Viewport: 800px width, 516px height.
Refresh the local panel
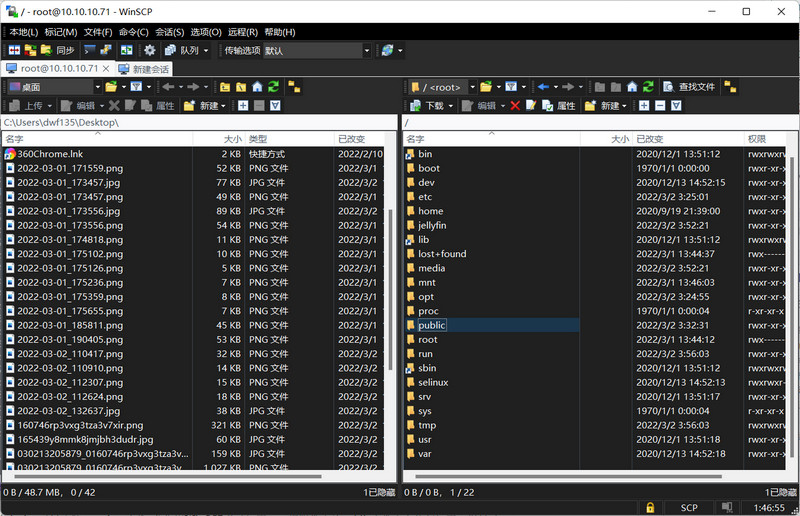pos(273,87)
